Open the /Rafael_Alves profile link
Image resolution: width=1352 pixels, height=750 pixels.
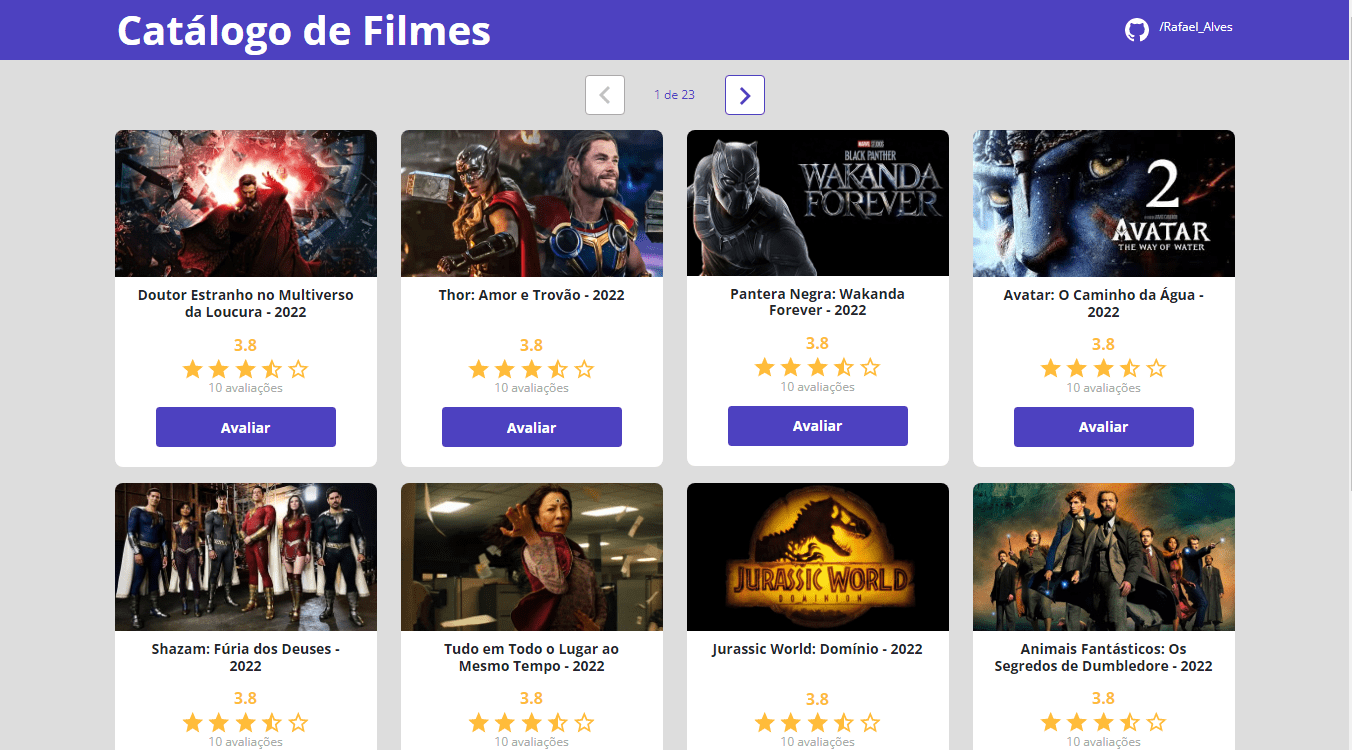click(1195, 27)
